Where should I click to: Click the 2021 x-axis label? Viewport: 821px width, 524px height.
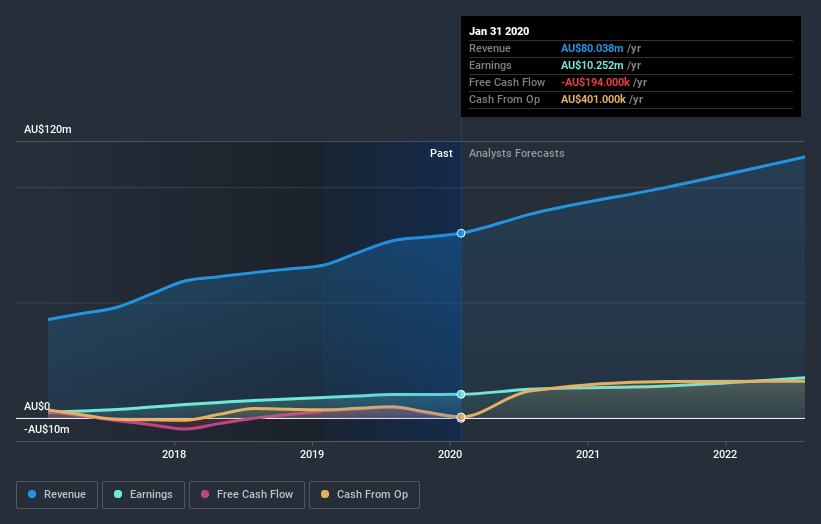coord(587,454)
